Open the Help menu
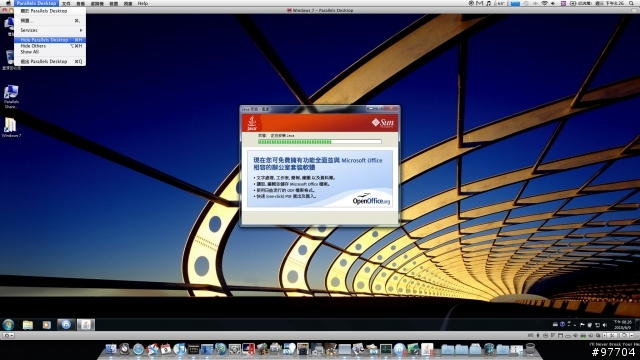This screenshot has width=640, height=360. coord(142,3)
